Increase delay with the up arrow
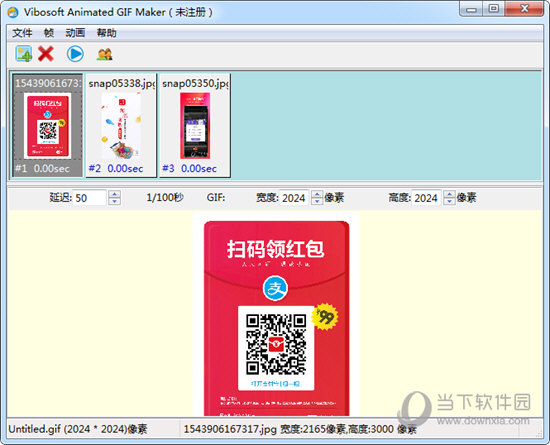The image size is (550, 445). [114, 194]
